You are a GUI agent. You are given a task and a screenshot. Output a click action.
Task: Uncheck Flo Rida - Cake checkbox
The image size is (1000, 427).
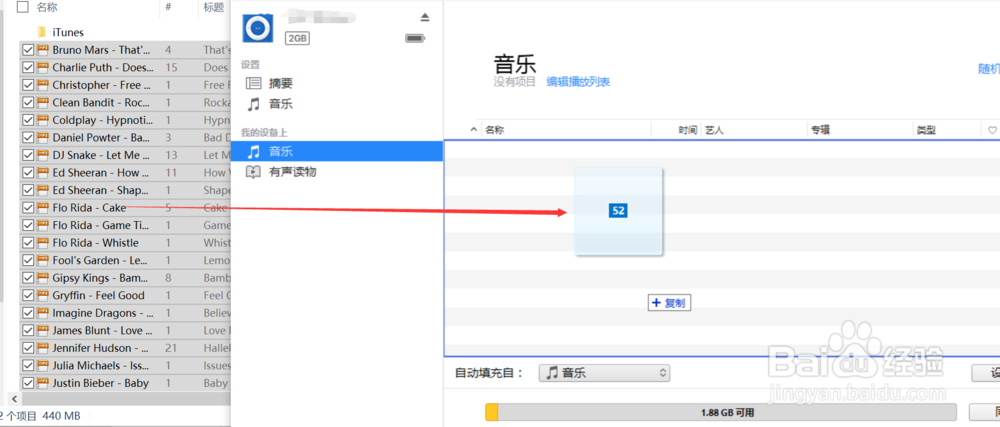click(x=27, y=208)
